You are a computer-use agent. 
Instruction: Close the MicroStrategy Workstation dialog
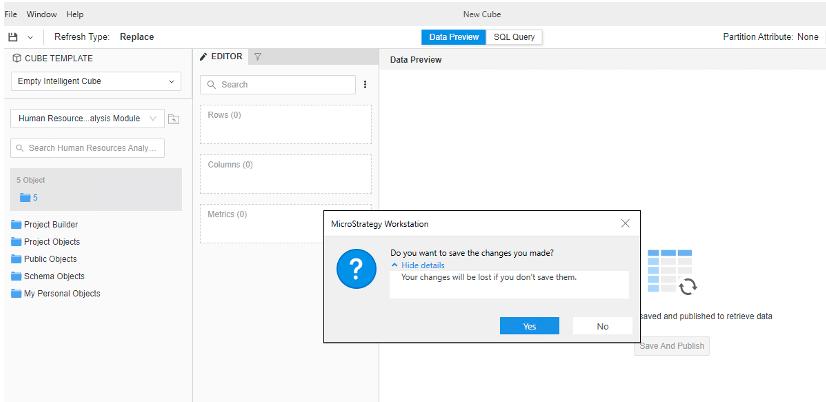pyautogui.click(x=625, y=224)
